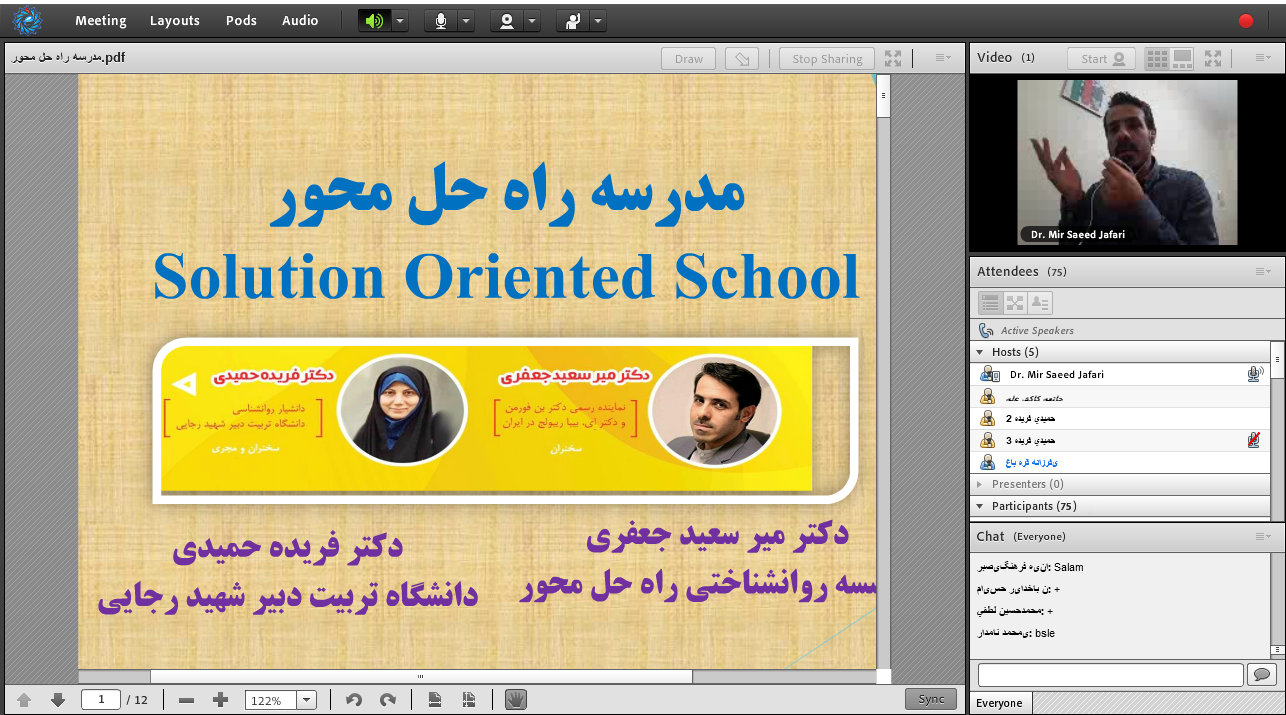Viewport: 1286px width, 715px height.
Task: Switch attendees to breakout room view
Action: coord(1015,303)
